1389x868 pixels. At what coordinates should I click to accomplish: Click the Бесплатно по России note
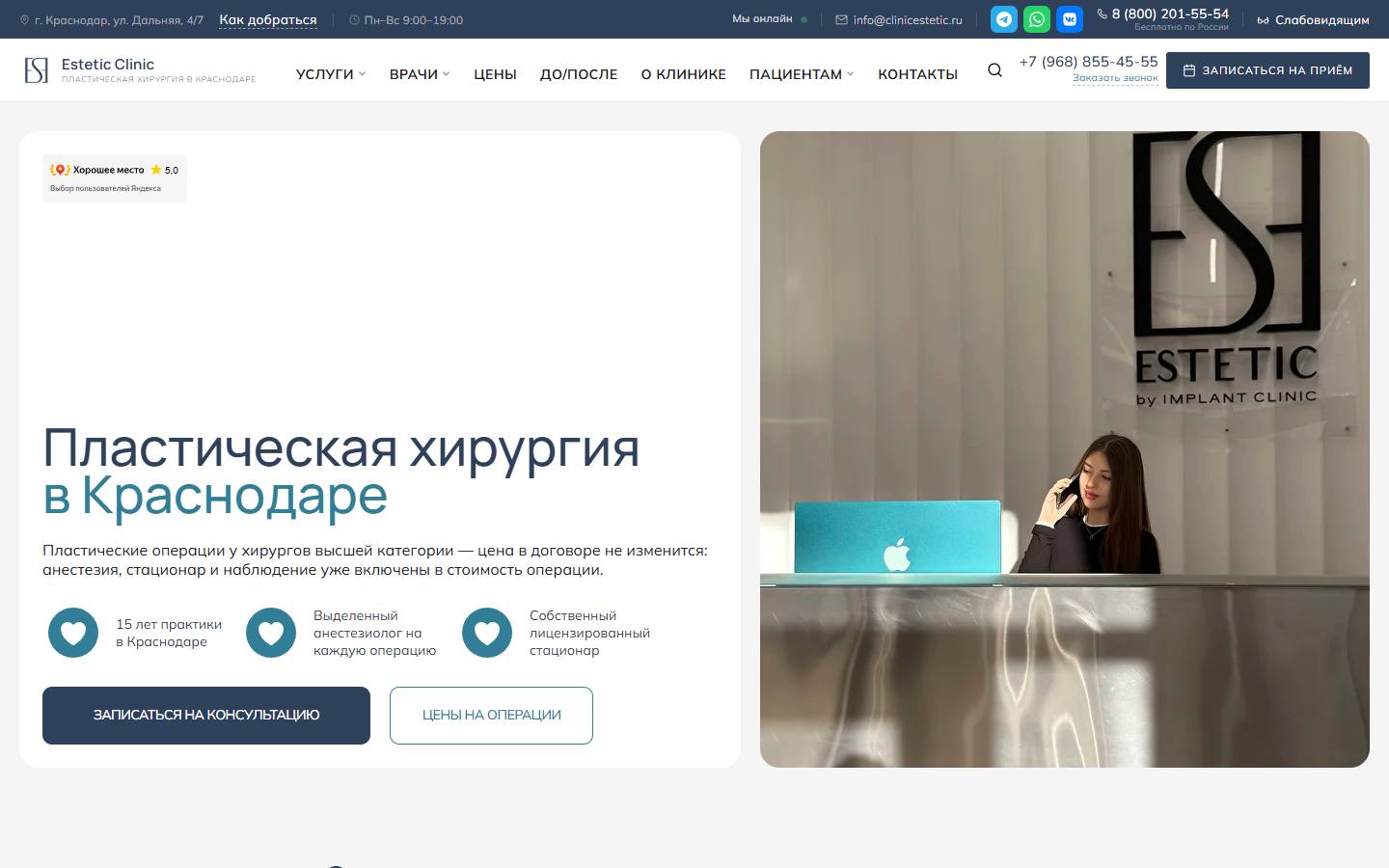point(1182,27)
